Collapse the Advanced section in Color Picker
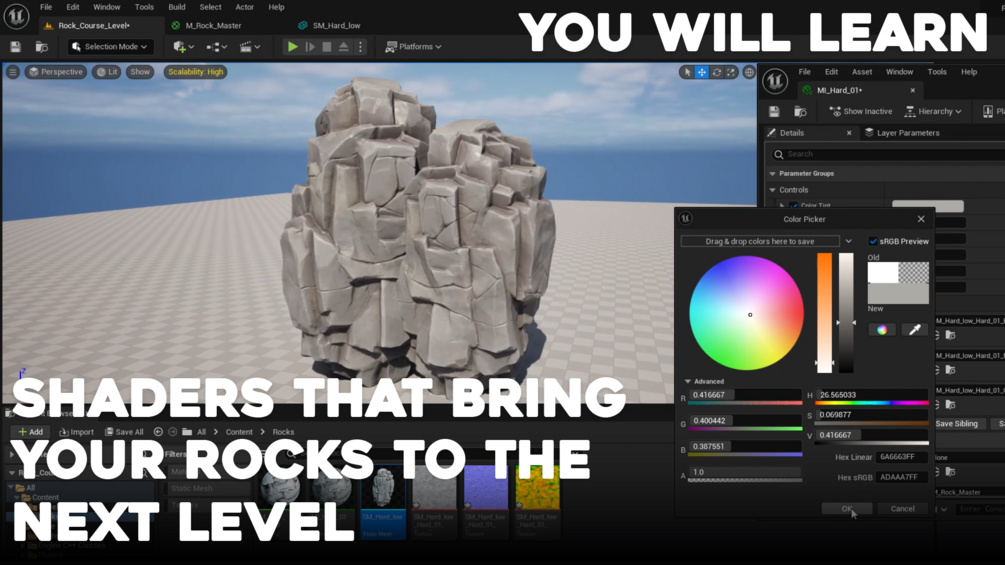Screen dimensions: 1005x565 688,381
